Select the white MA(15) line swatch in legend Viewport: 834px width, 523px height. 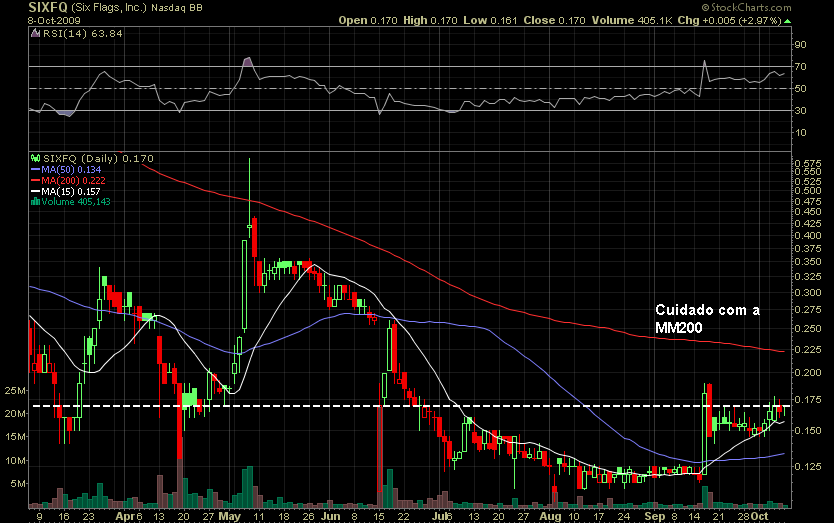point(36,192)
